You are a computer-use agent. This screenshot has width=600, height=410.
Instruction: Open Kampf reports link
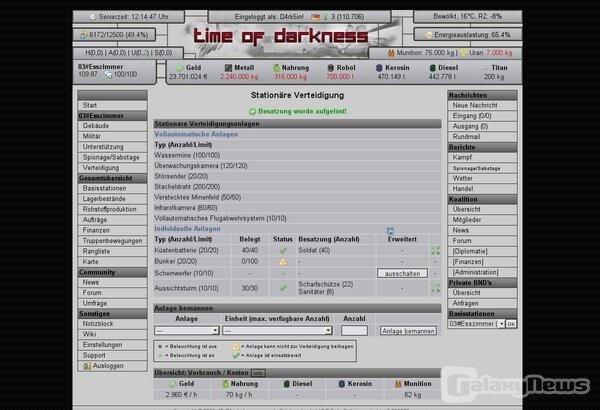[482, 157]
